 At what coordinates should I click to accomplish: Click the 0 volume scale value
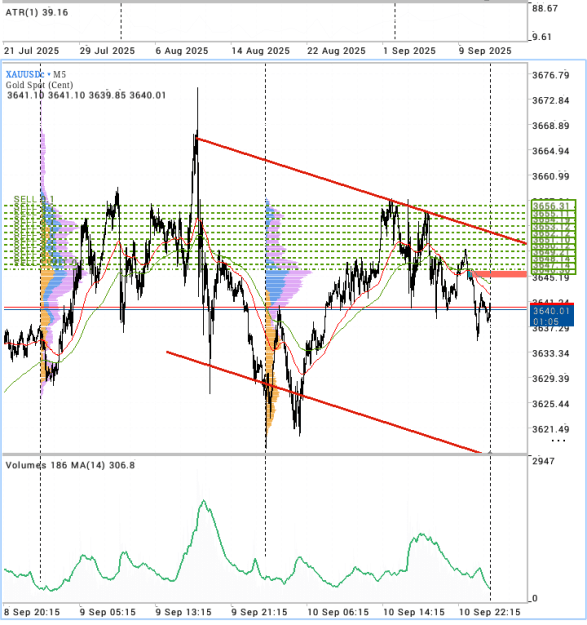(x=535, y=599)
